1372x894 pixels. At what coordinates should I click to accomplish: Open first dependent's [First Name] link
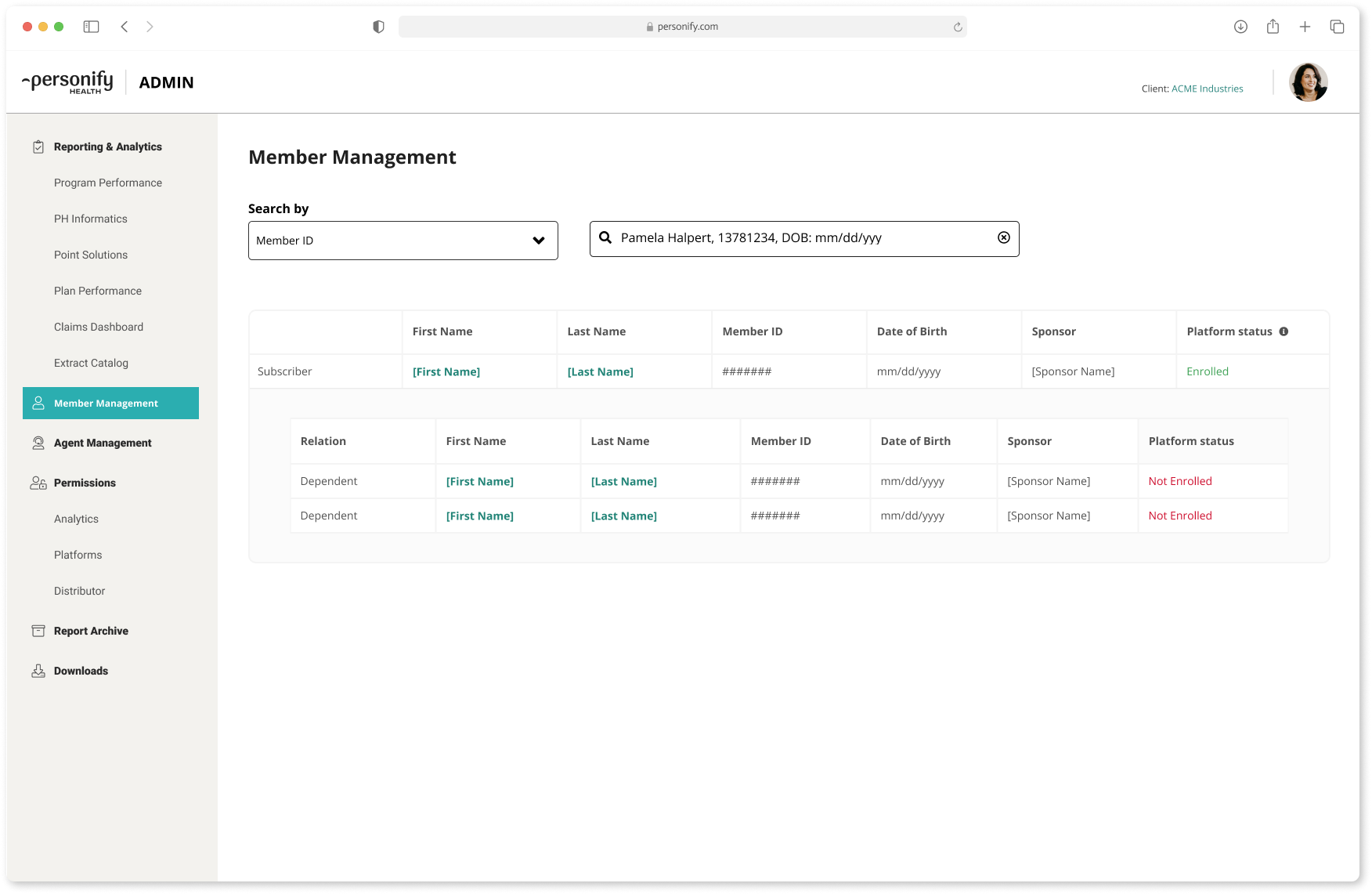[480, 481]
